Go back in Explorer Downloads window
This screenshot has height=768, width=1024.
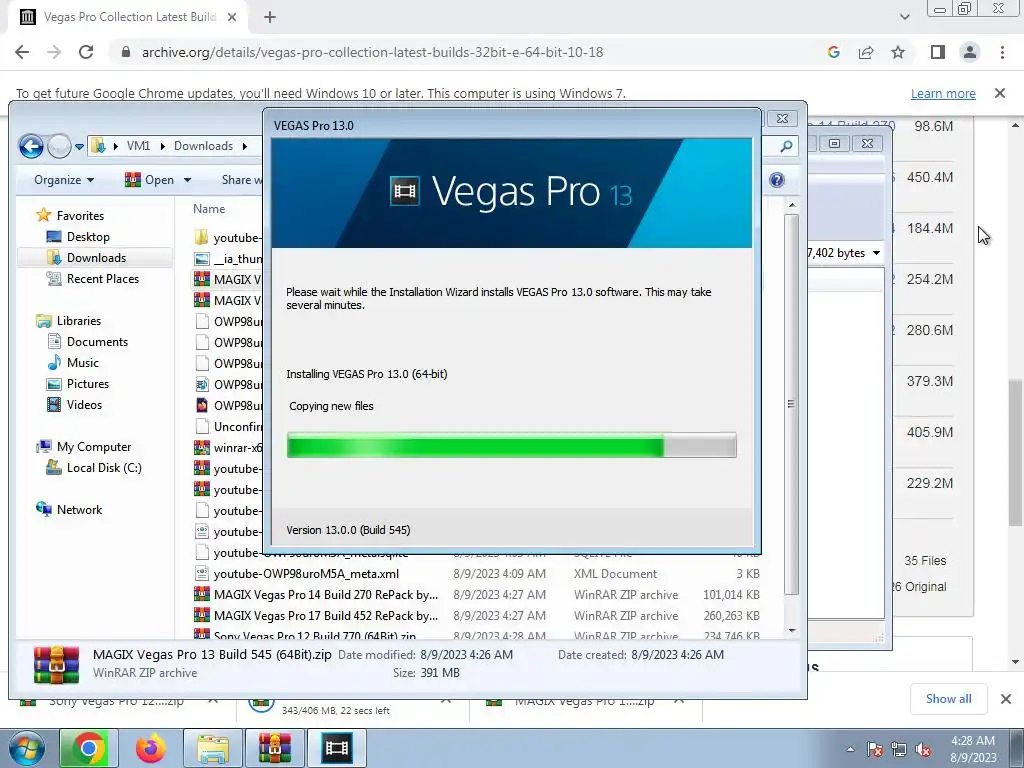[31, 146]
